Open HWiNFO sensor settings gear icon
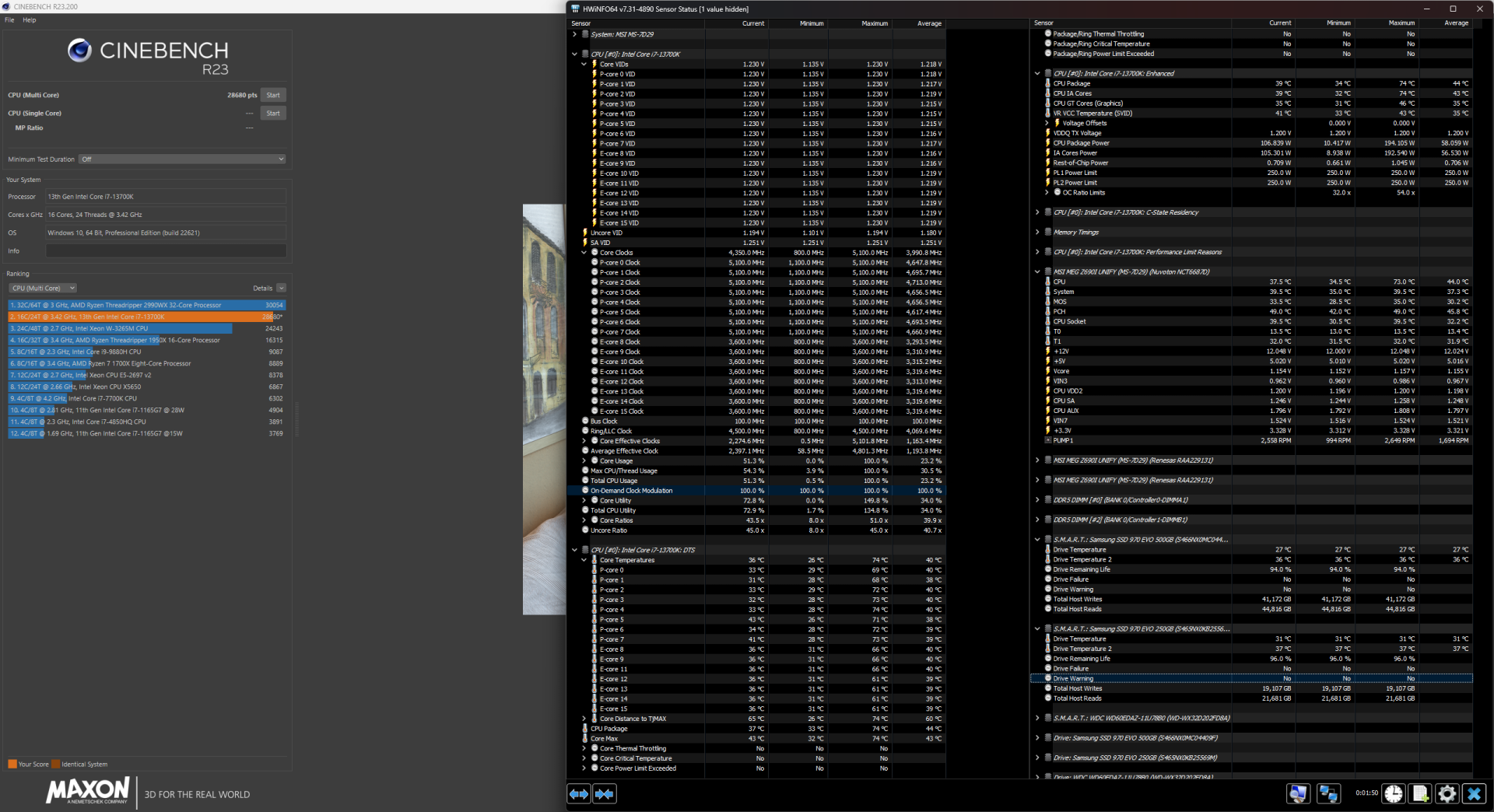Viewport: 1494px width, 812px height. pos(1447,793)
